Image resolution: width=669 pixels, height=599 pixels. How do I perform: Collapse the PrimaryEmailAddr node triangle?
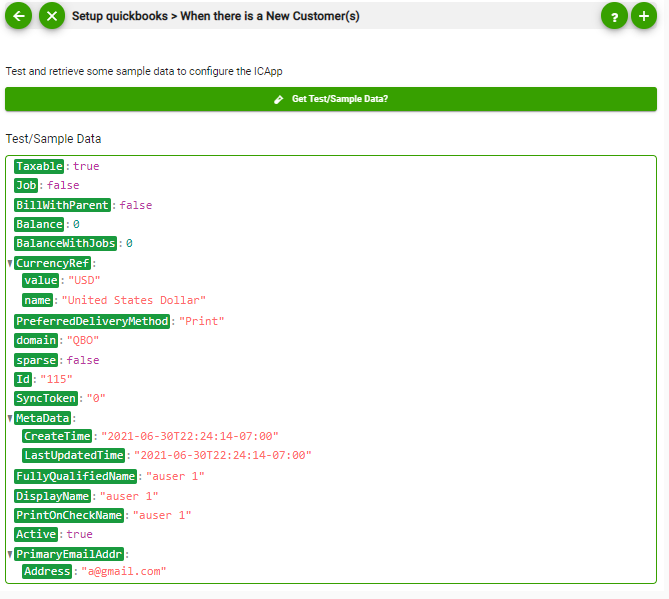point(10,554)
